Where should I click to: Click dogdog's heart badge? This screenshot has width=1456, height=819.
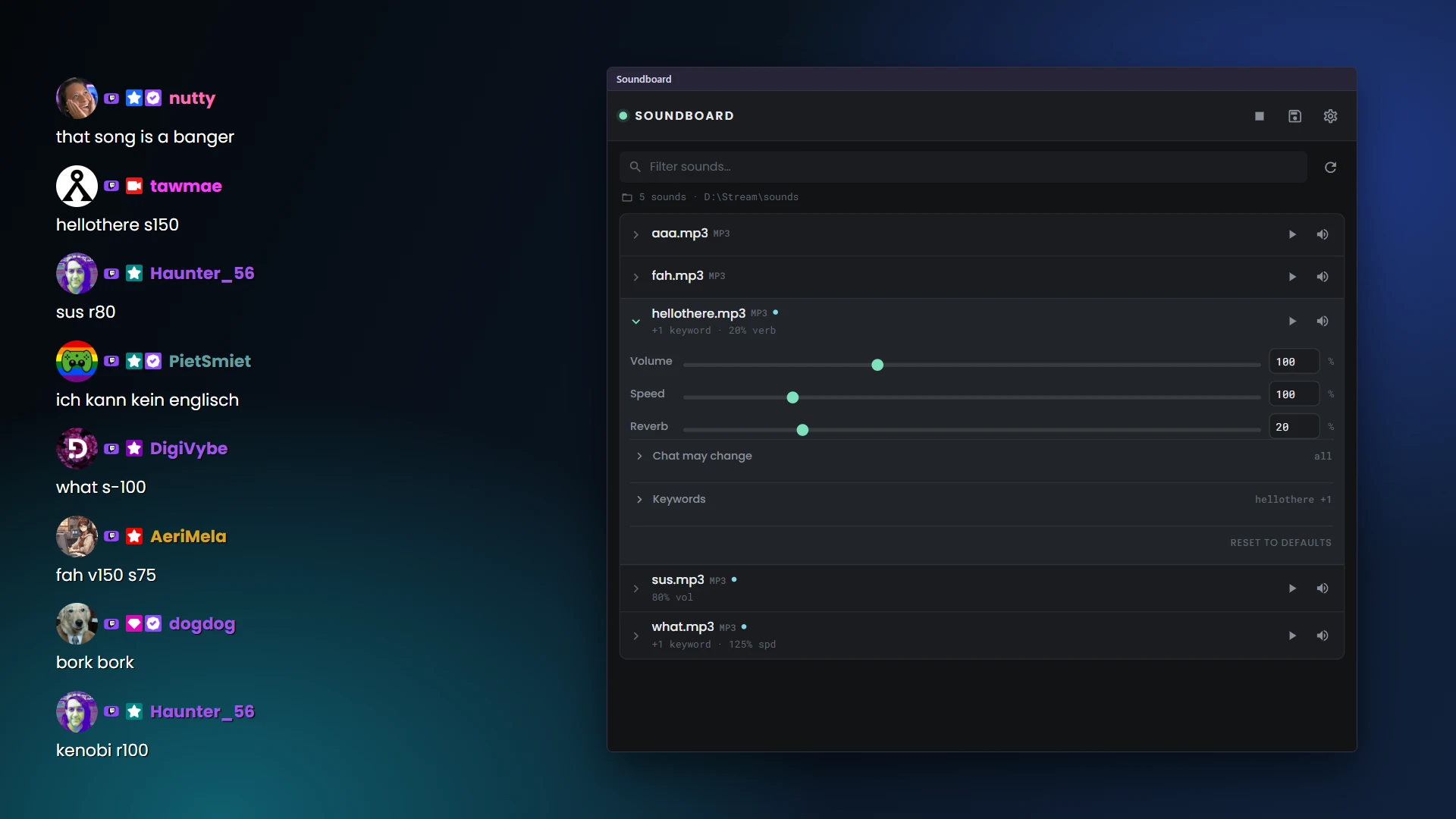134,623
